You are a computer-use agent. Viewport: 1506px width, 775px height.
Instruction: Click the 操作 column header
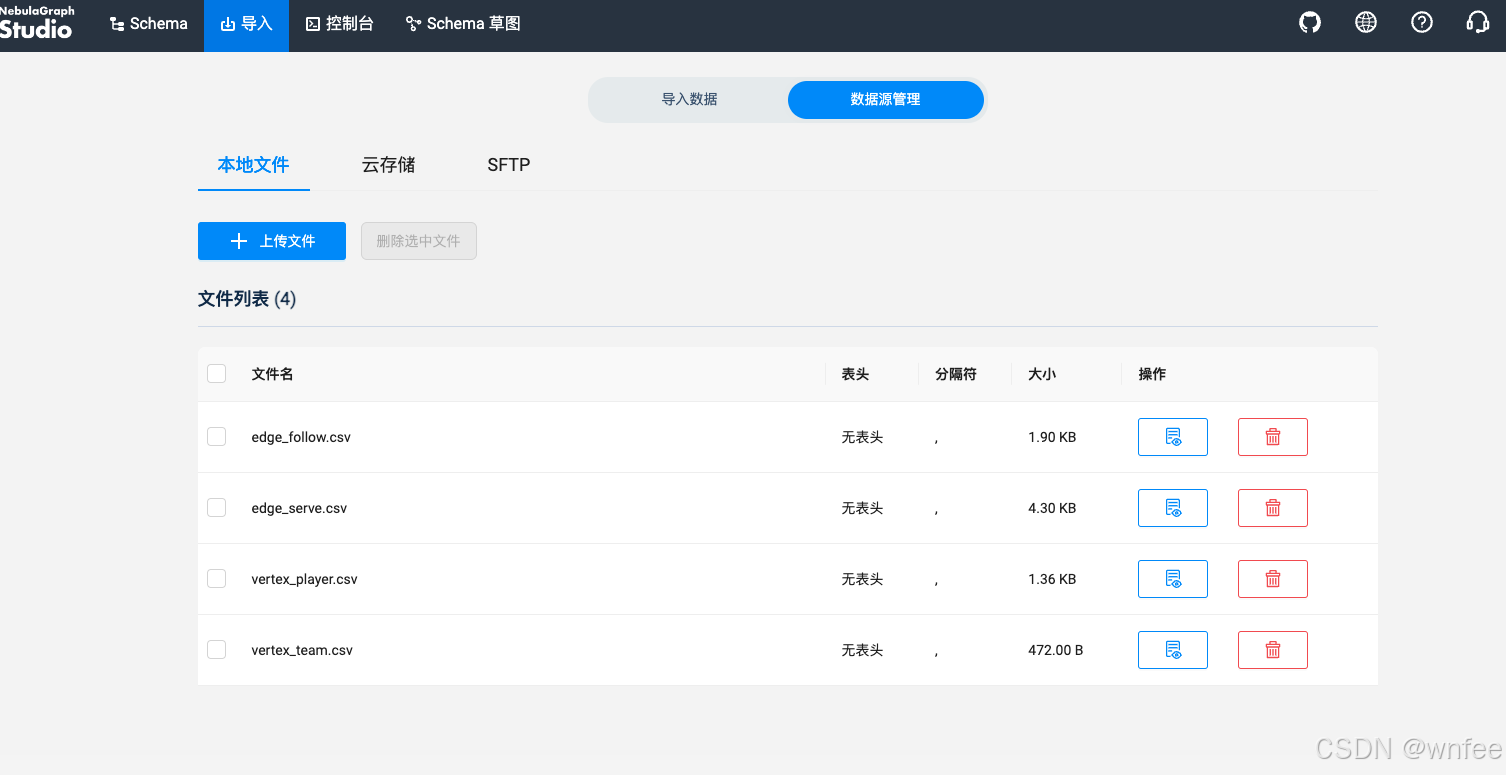coord(1152,374)
